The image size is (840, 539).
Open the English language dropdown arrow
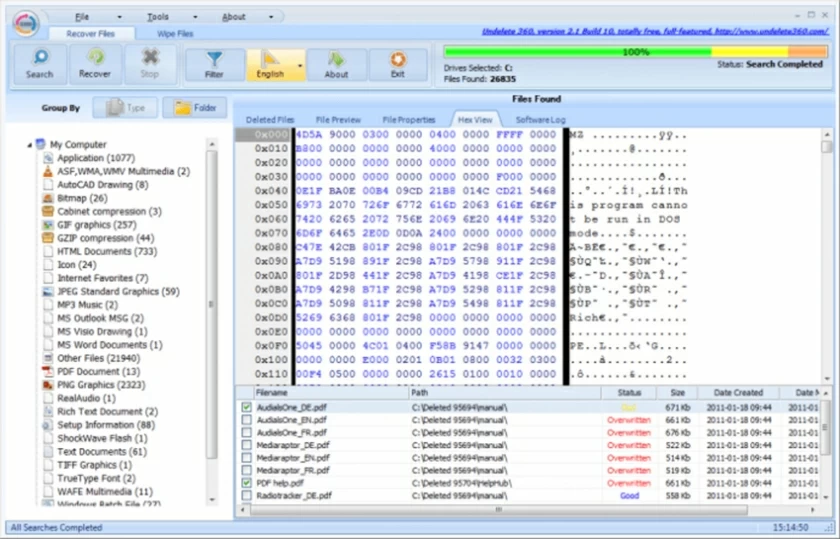(300, 65)
